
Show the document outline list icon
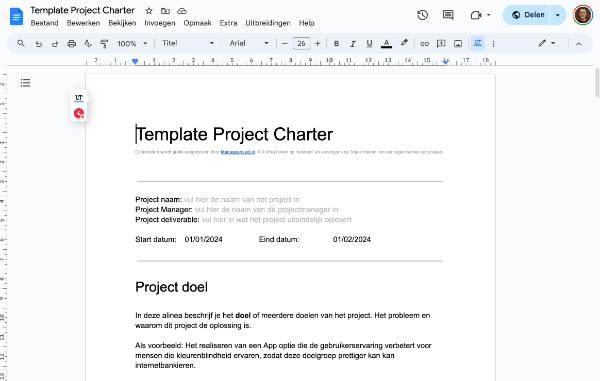click(x=25, y=83)
